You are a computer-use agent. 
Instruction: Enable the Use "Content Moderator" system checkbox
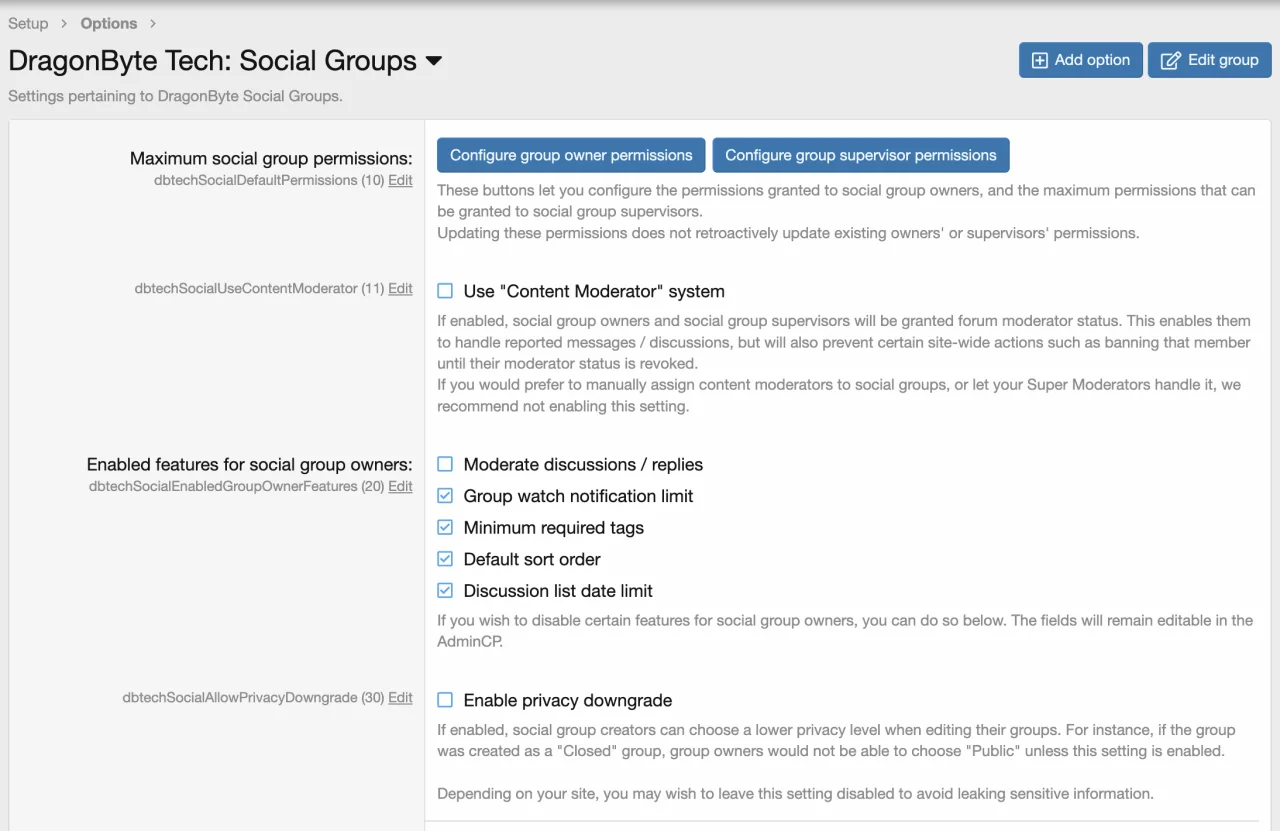click(x=445, y=292)
